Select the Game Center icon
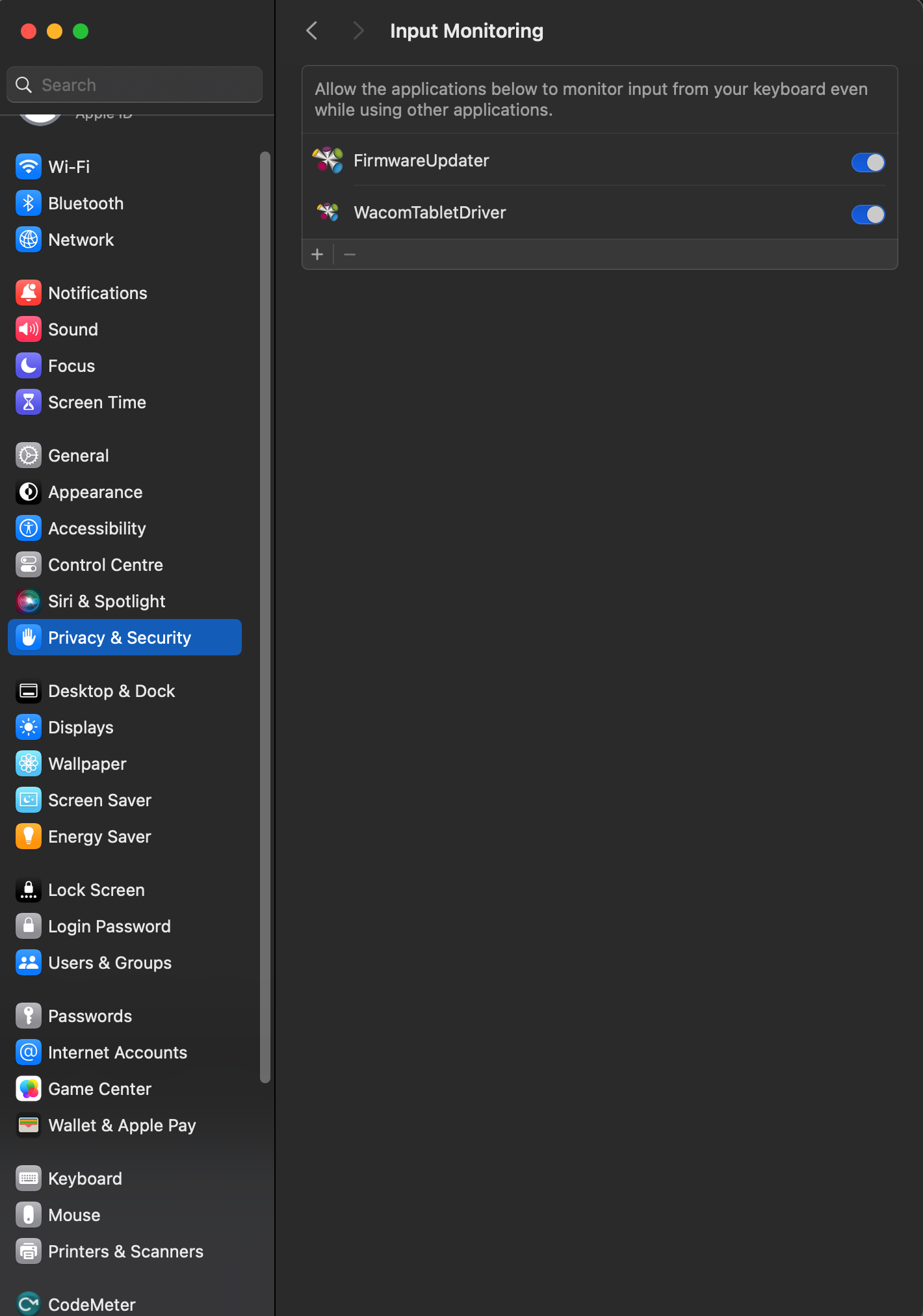This screenshot has width=923, height=1316. click(29, 1089)
